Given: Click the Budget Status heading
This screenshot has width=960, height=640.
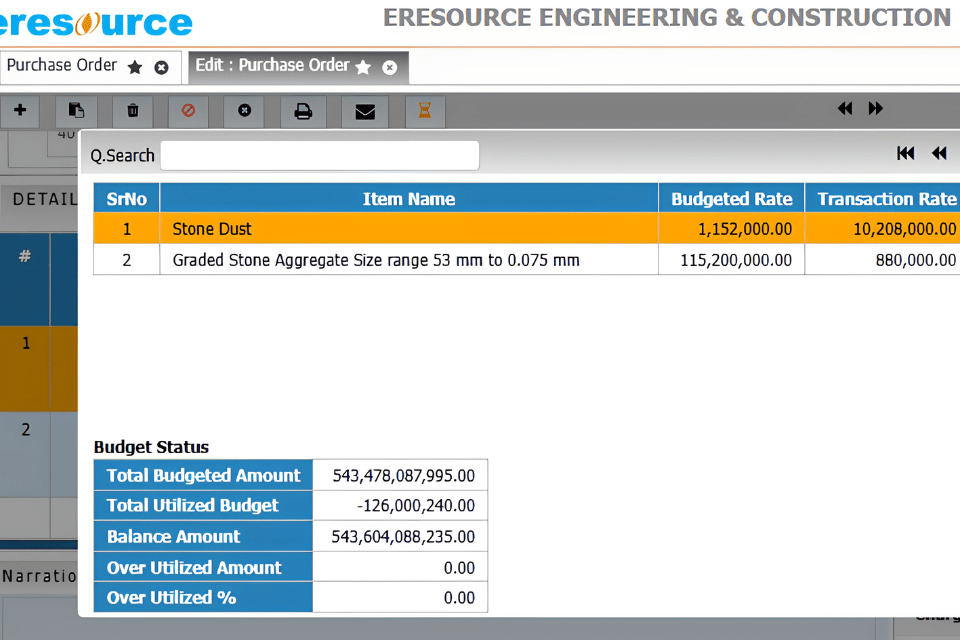Looking at the screenshot, I should [151, 447].
